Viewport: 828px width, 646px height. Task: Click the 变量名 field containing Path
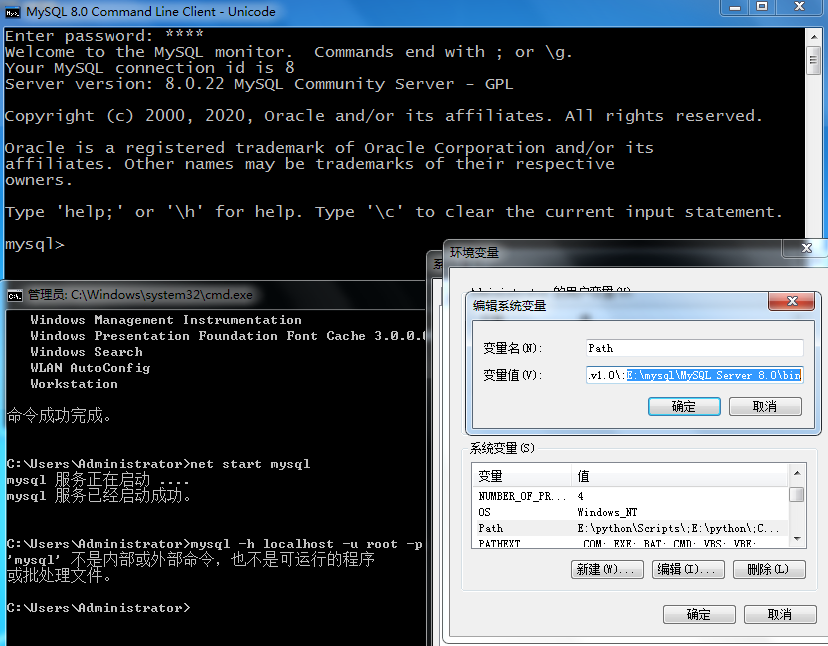pyautogui.click(x=695, y=348)
